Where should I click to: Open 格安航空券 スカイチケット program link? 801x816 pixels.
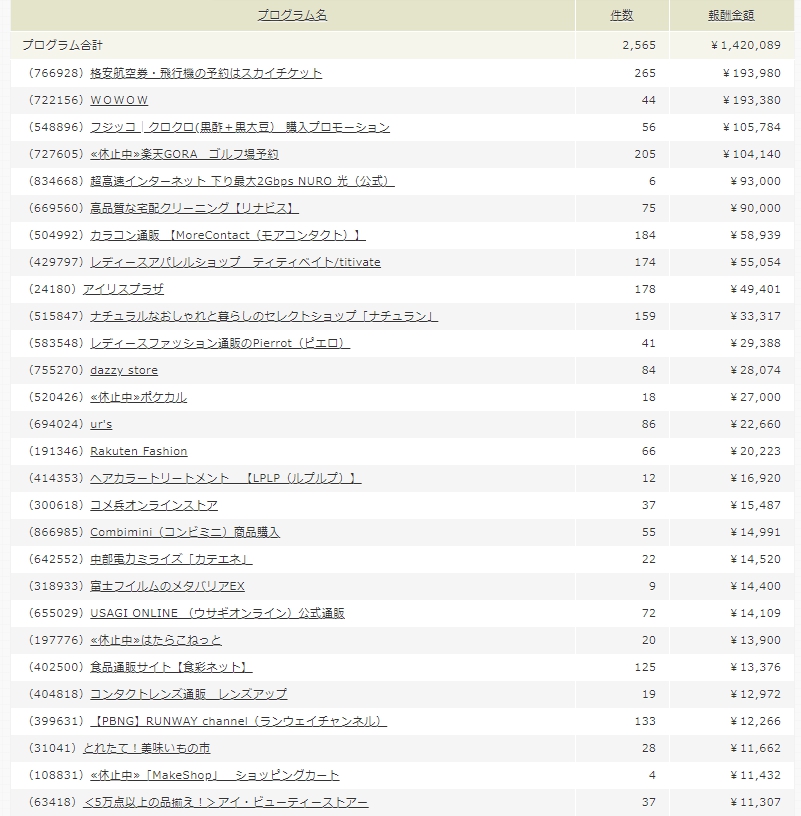(x=206, y=73)
